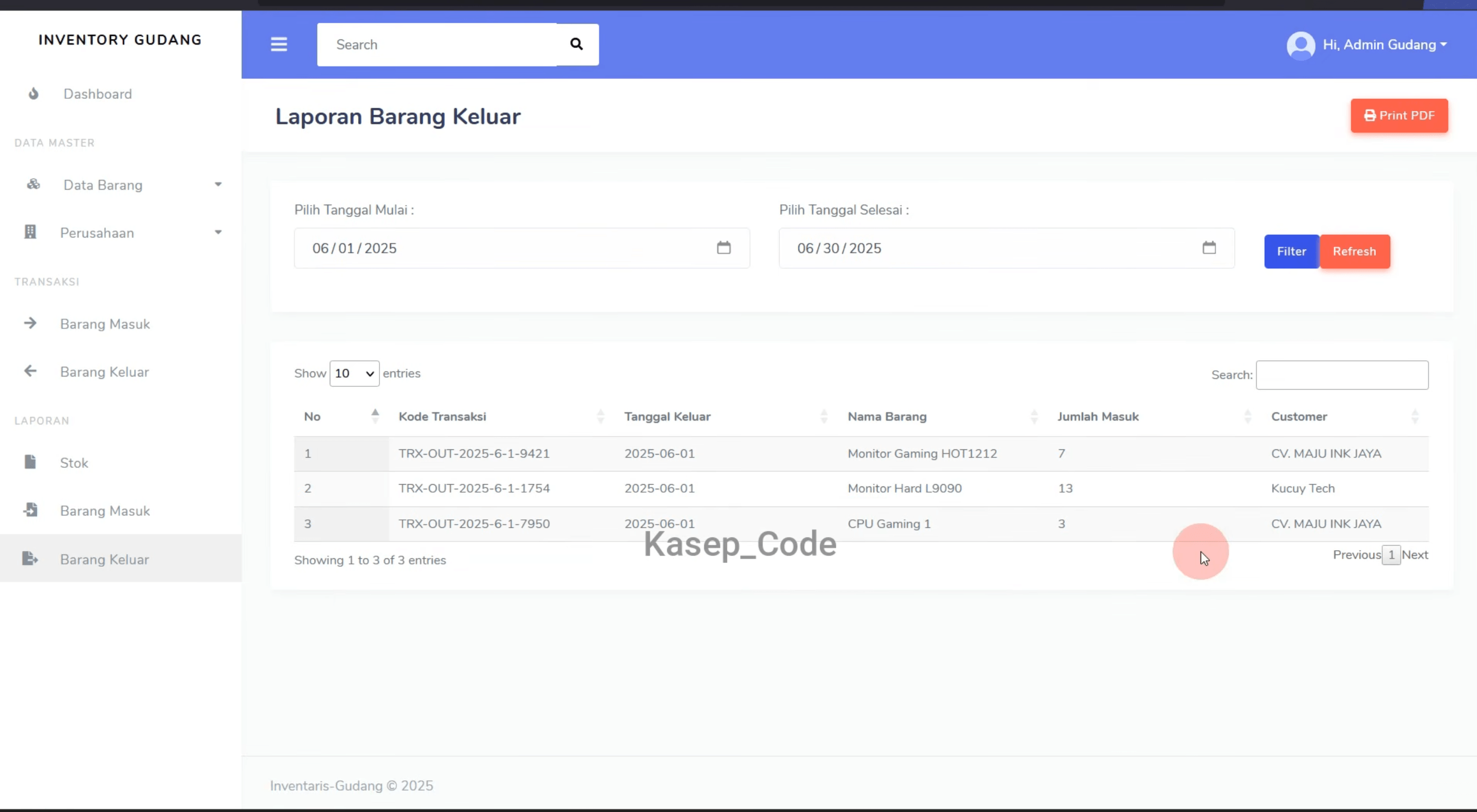Viewport: 1477px width, 812px height.
Task: Click the Stok report file icon
Action: point(30,462)
